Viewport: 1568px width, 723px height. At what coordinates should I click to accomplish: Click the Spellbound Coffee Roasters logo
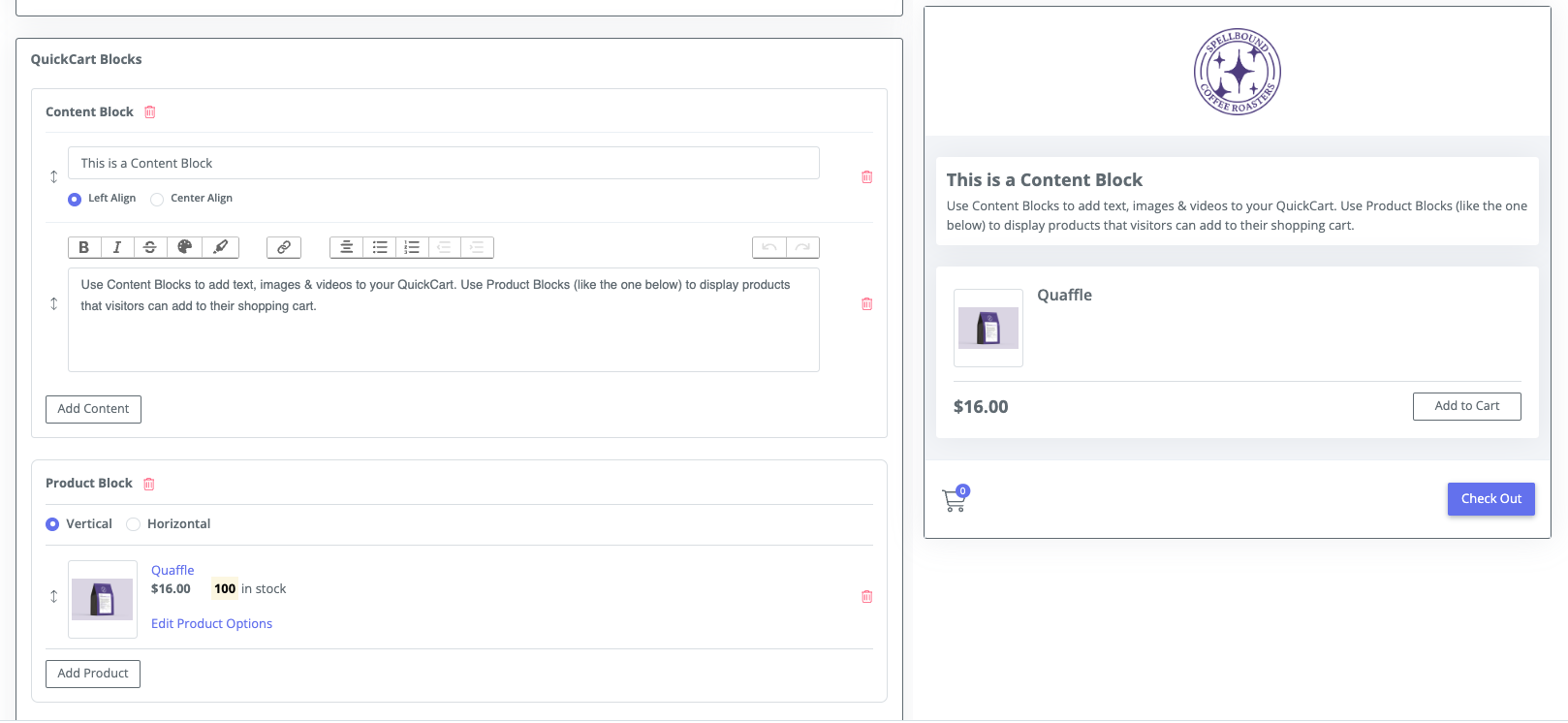[1237, 72]
